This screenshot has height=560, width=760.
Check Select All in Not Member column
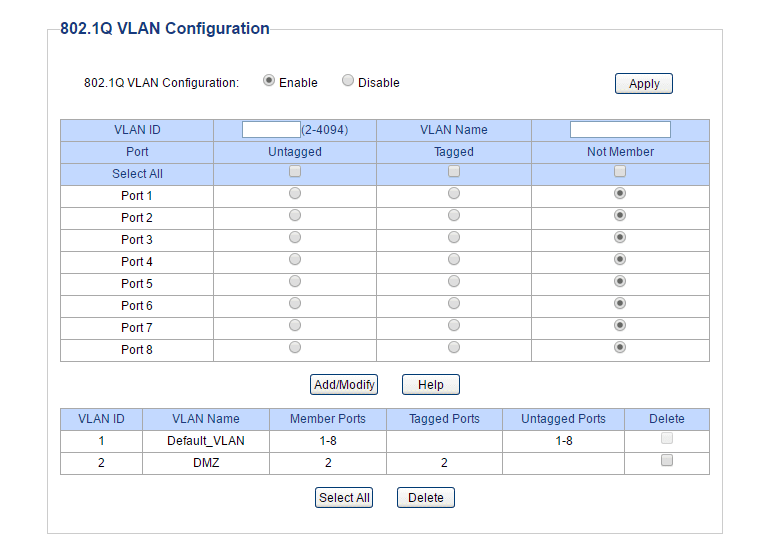(x=620, y=171)
